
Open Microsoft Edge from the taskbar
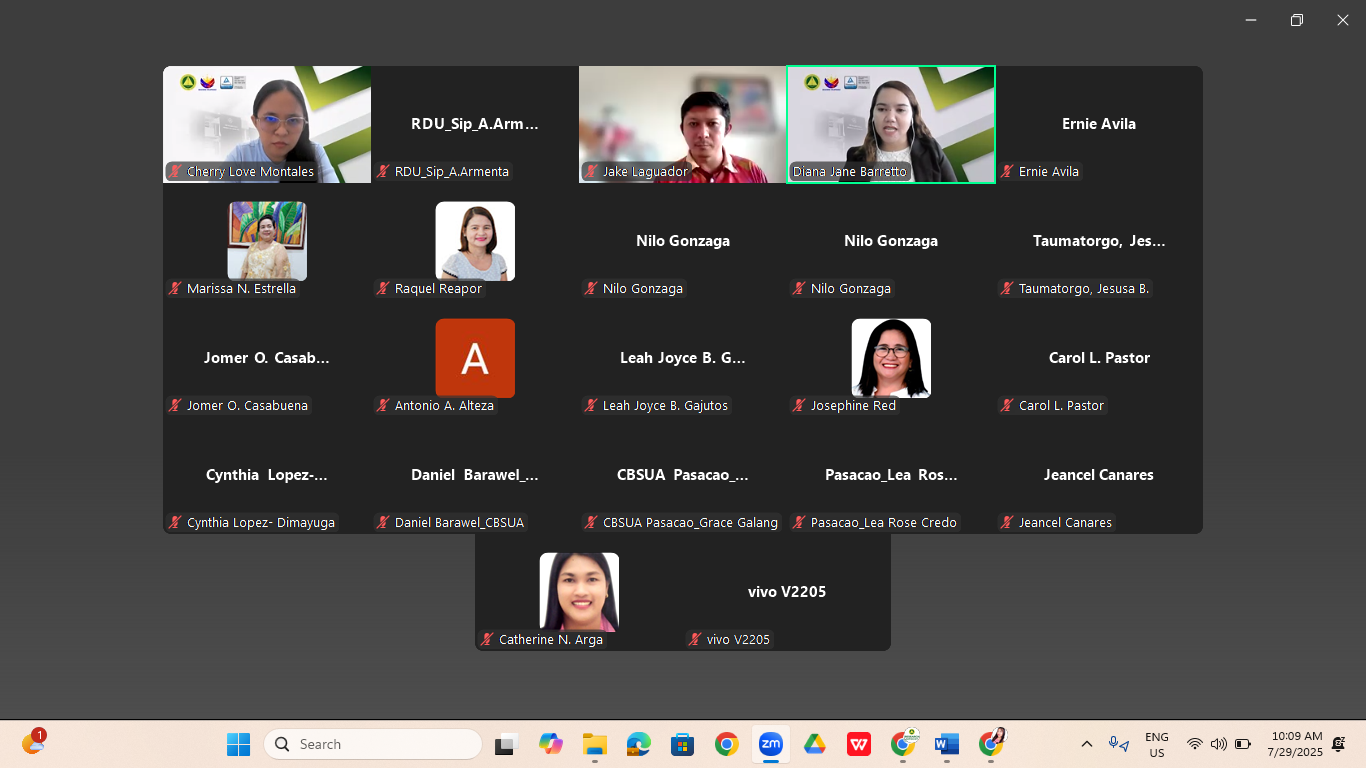638,744
